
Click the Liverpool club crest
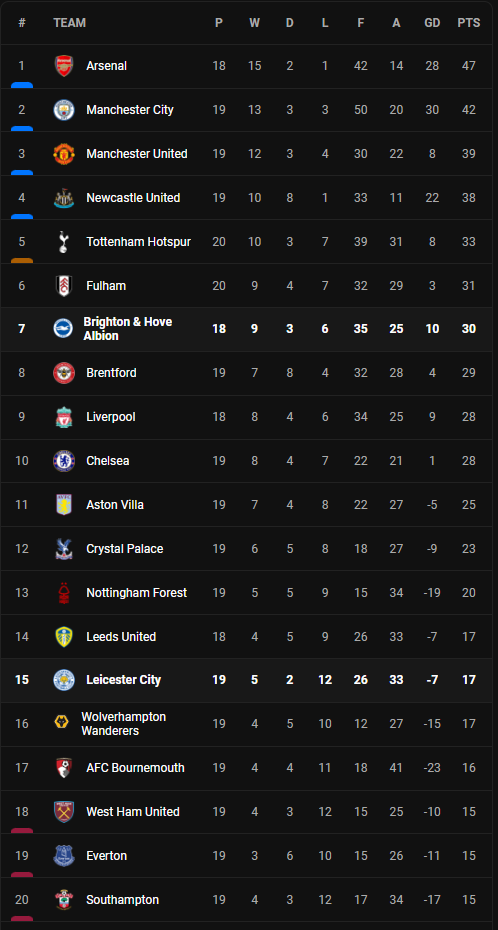[63, 417]
